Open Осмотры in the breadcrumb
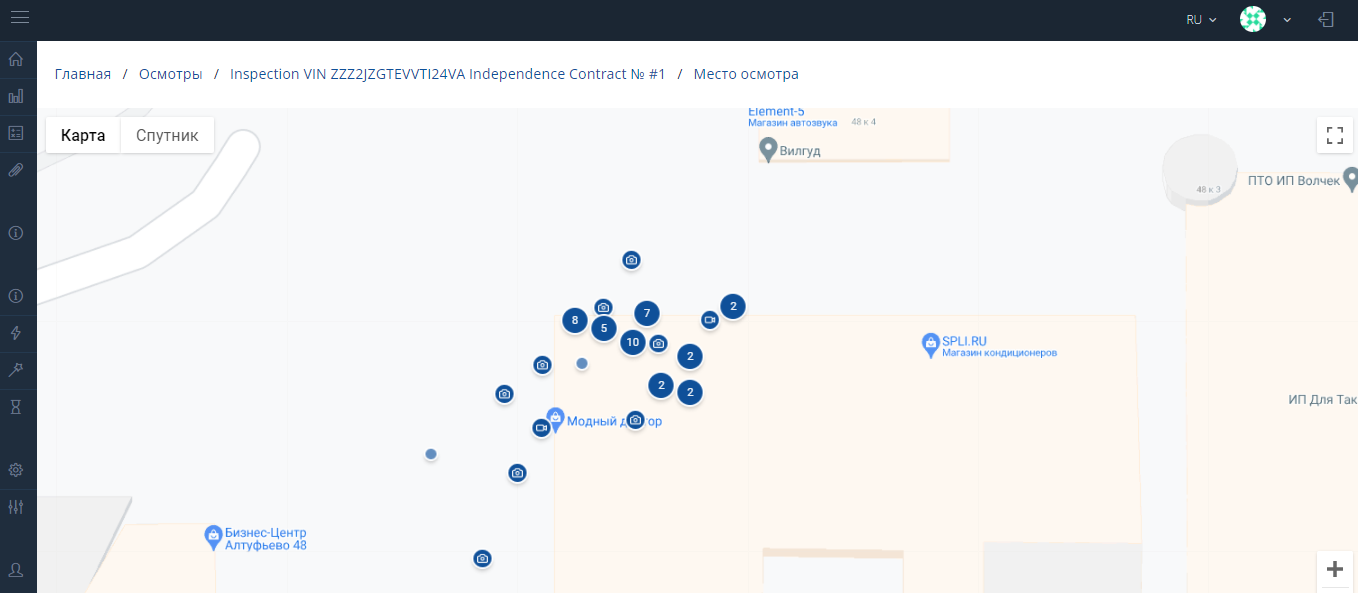This screenshot has height=593, width=1358. 171,74
